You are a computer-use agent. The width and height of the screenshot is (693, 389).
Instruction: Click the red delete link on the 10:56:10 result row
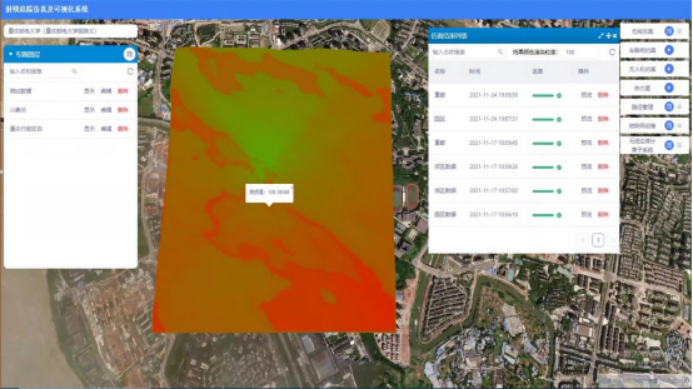pyautogui.click(x=603, y=214)
